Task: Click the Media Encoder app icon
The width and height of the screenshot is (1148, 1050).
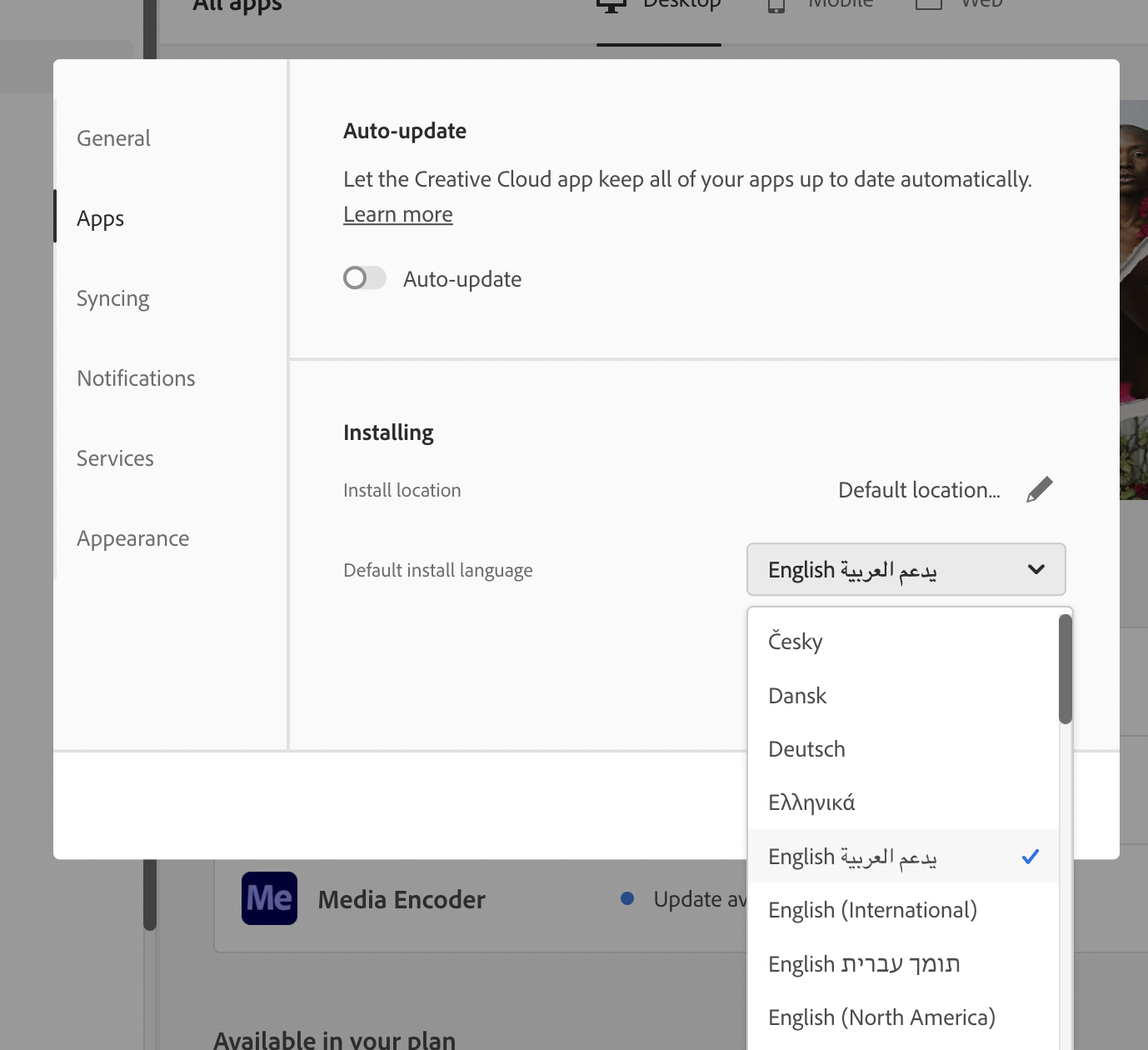Action: [269, 898]
